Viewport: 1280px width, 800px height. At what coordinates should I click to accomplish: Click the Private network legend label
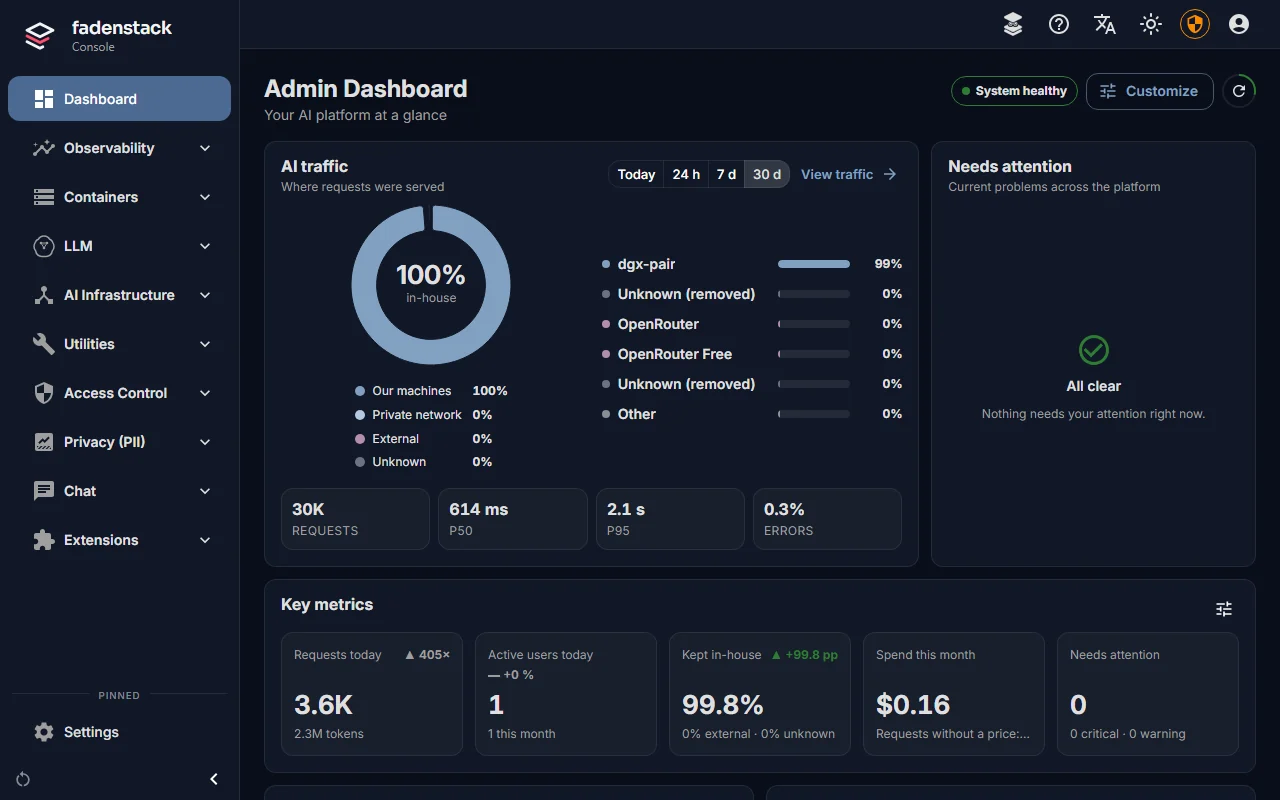pyautogui.click(x=417, y=415)
